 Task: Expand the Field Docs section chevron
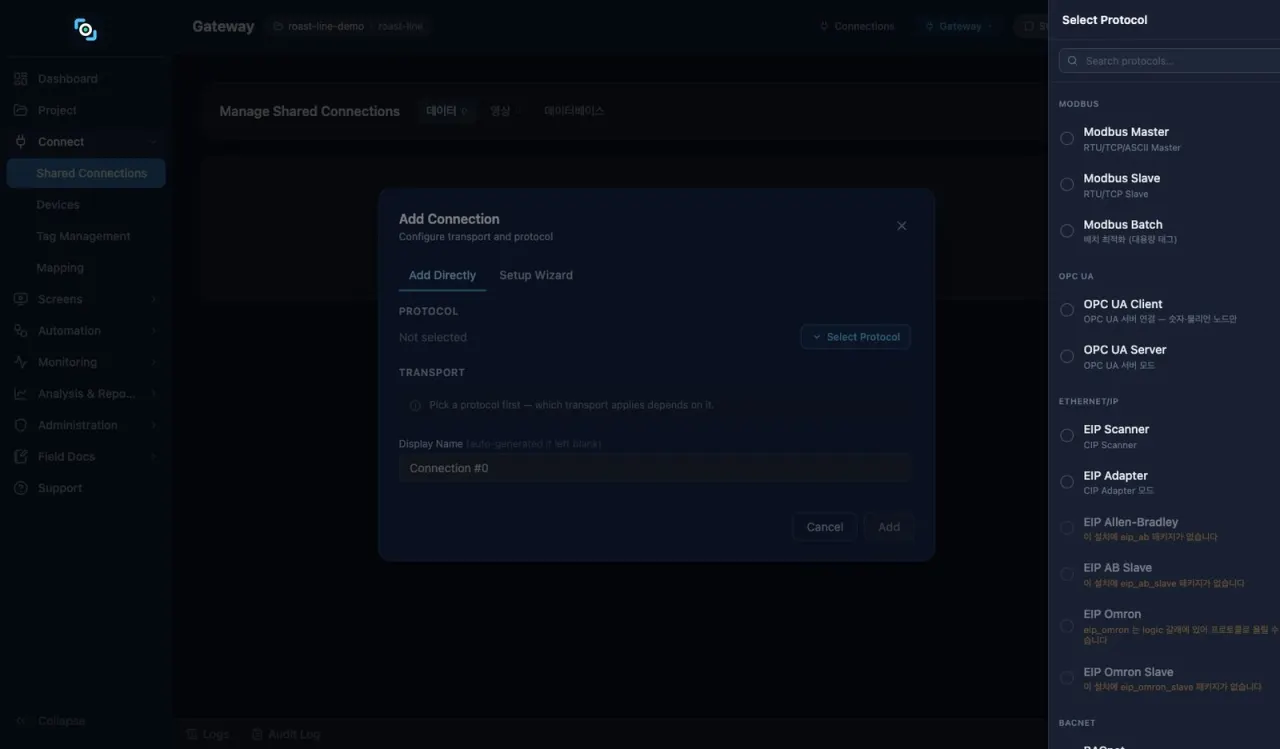[154, 457]
